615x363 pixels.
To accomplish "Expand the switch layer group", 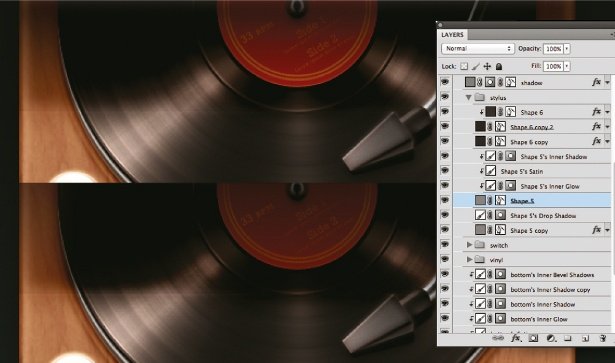I will (469, 245).
